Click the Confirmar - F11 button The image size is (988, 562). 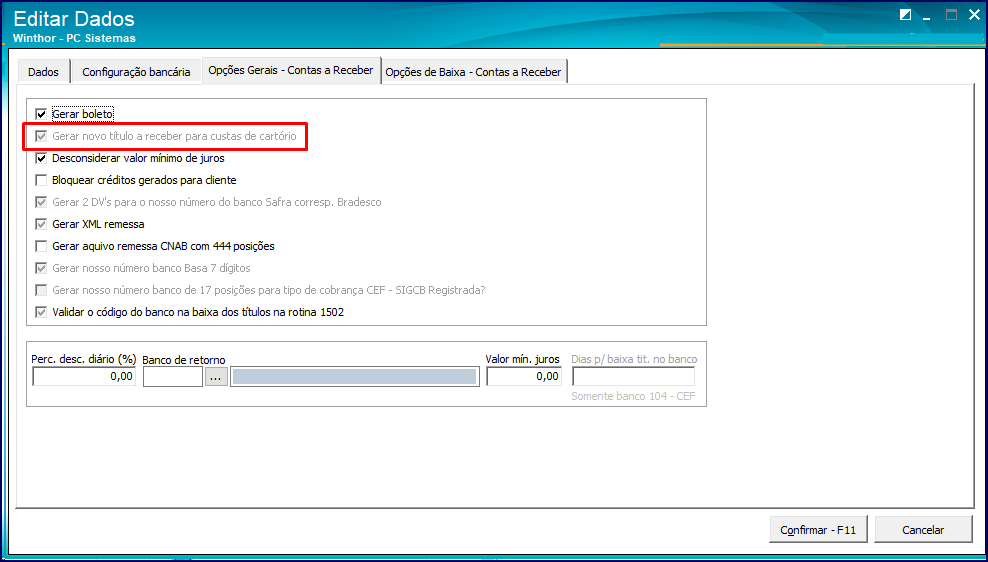(818, 530)
